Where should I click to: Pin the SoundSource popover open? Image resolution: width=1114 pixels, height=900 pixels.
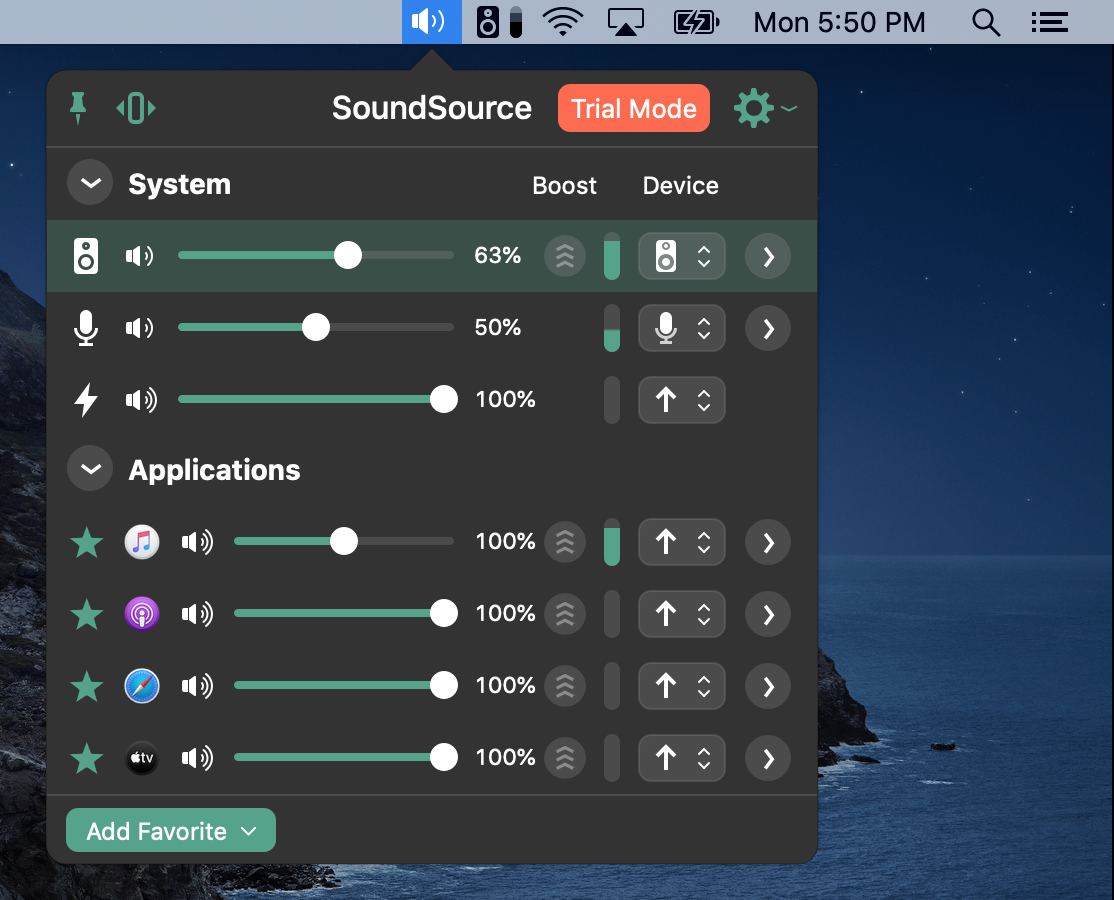point(78,108)
